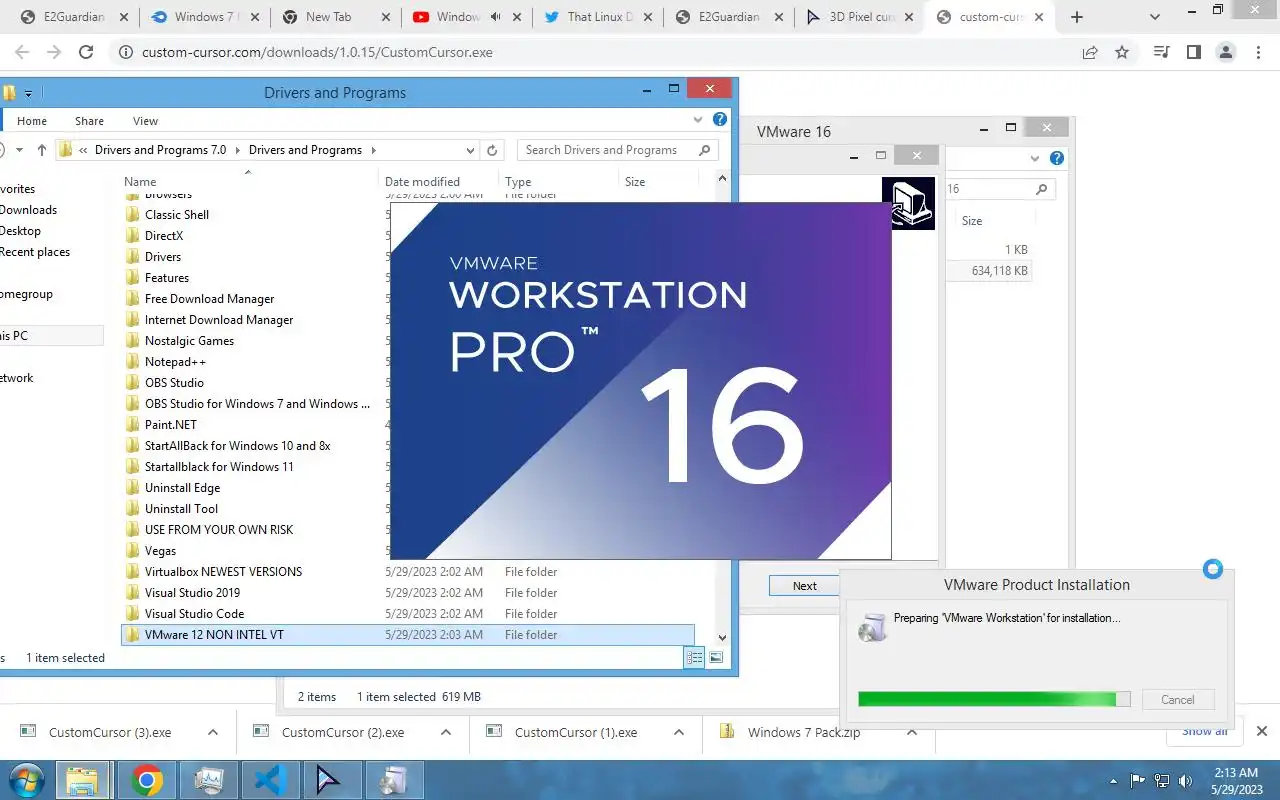Open the quick access toolbar dropdown
The image size is (1280, 800).
28,93
